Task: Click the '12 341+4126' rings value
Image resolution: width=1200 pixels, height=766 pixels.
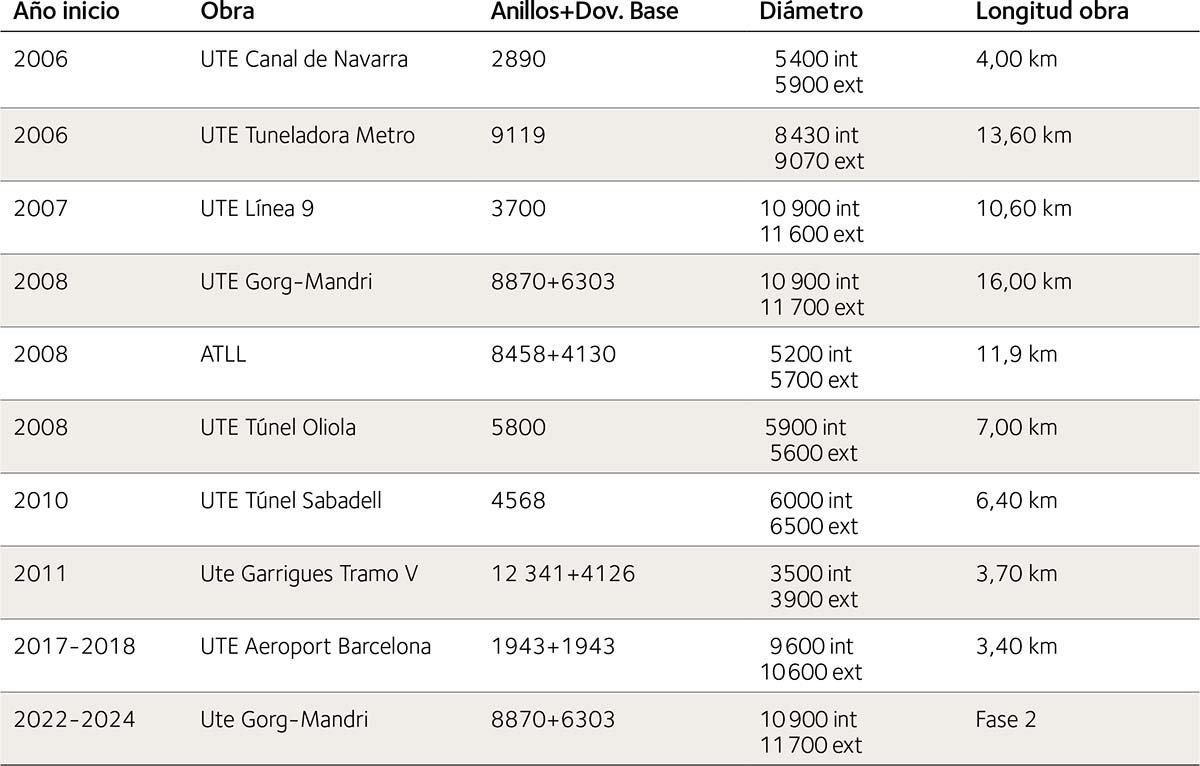Action: click(x=563, y=573)
